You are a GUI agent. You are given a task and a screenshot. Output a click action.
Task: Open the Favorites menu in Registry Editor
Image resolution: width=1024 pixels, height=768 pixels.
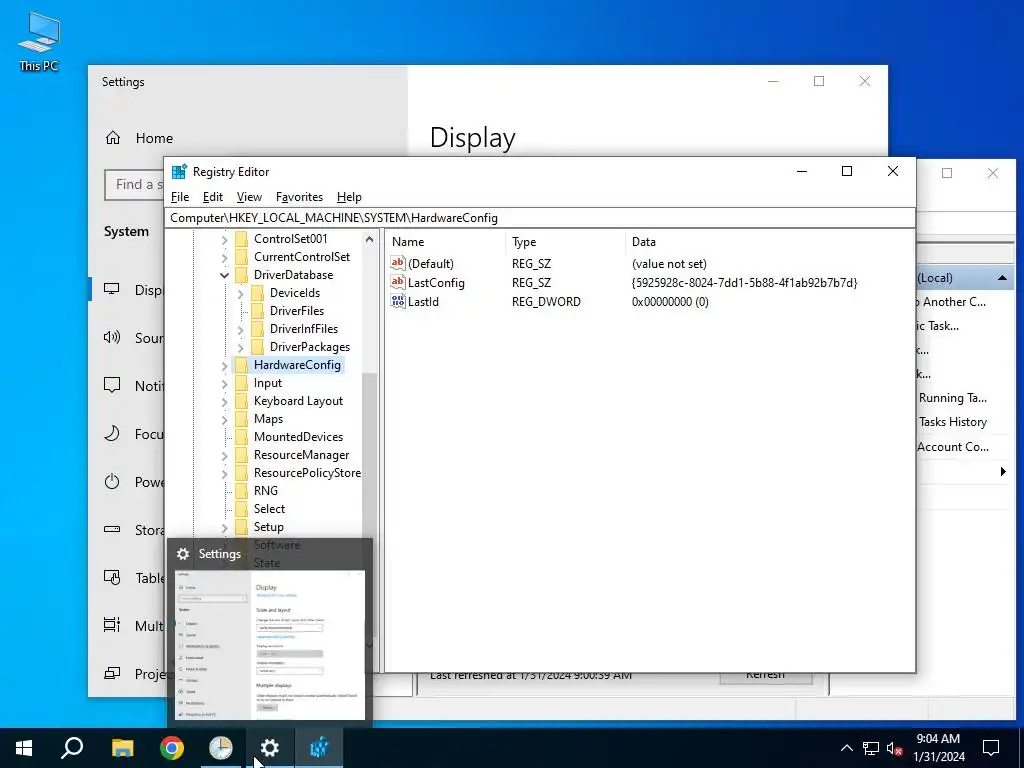(x=299, y=197)
